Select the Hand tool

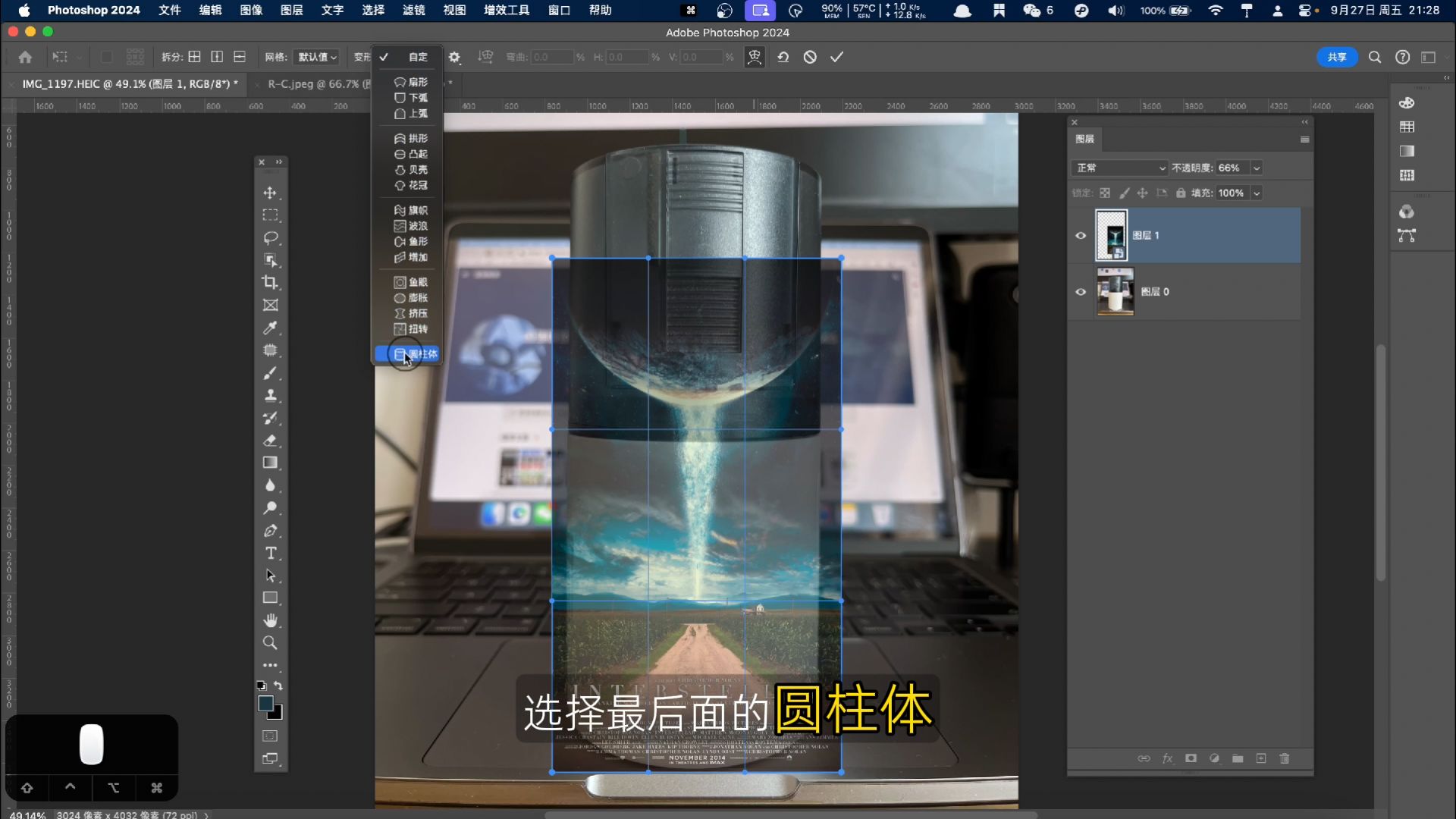pyautogui.click(x=270, y=620)
